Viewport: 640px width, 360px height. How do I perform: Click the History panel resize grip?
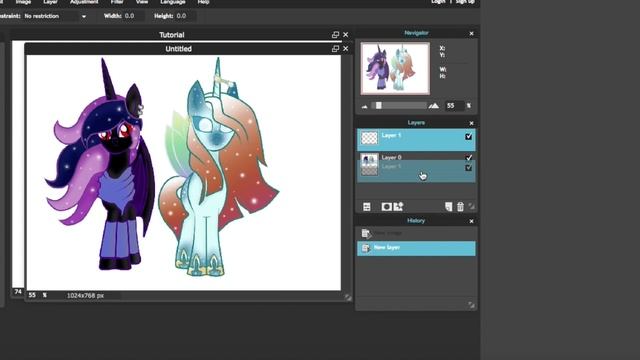(x=471, y=305)
